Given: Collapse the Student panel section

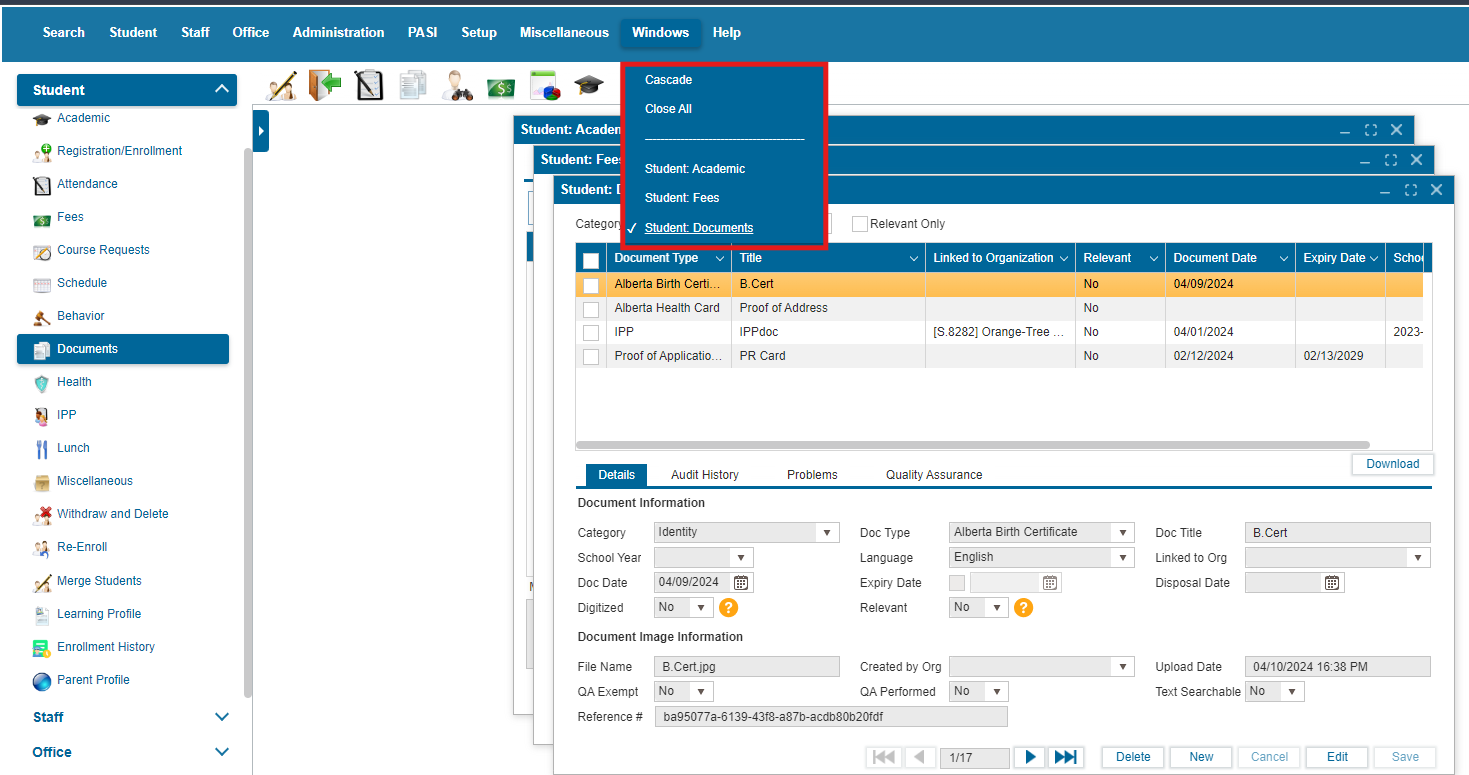Looking at the screenshot, I should coord(223,89).
